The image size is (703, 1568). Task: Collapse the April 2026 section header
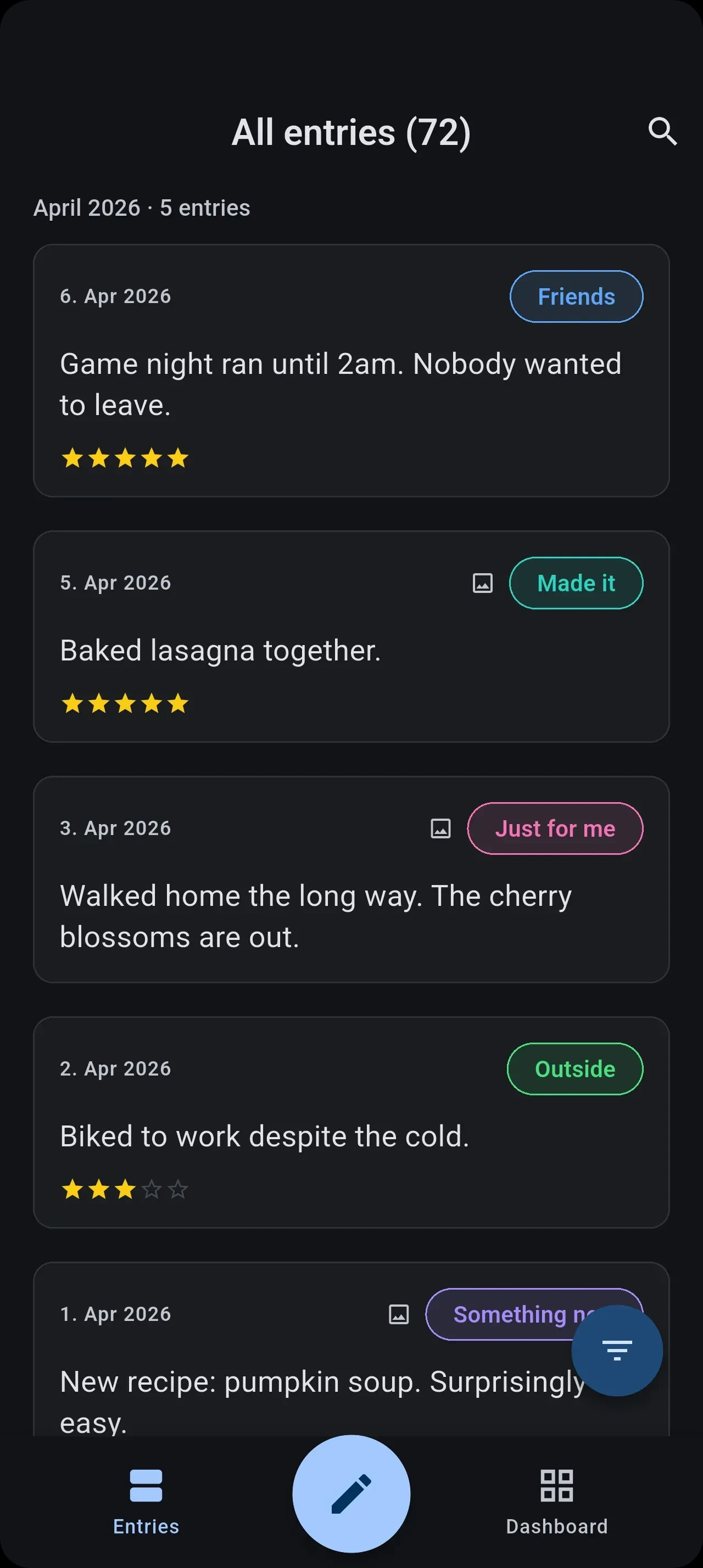(x=141, y=208)
